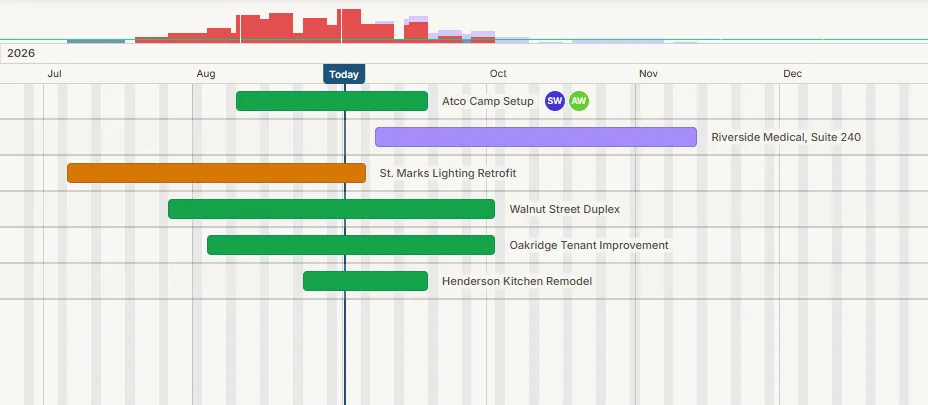Click the Riverside Medical, Suite 240 label

(786, 137)
